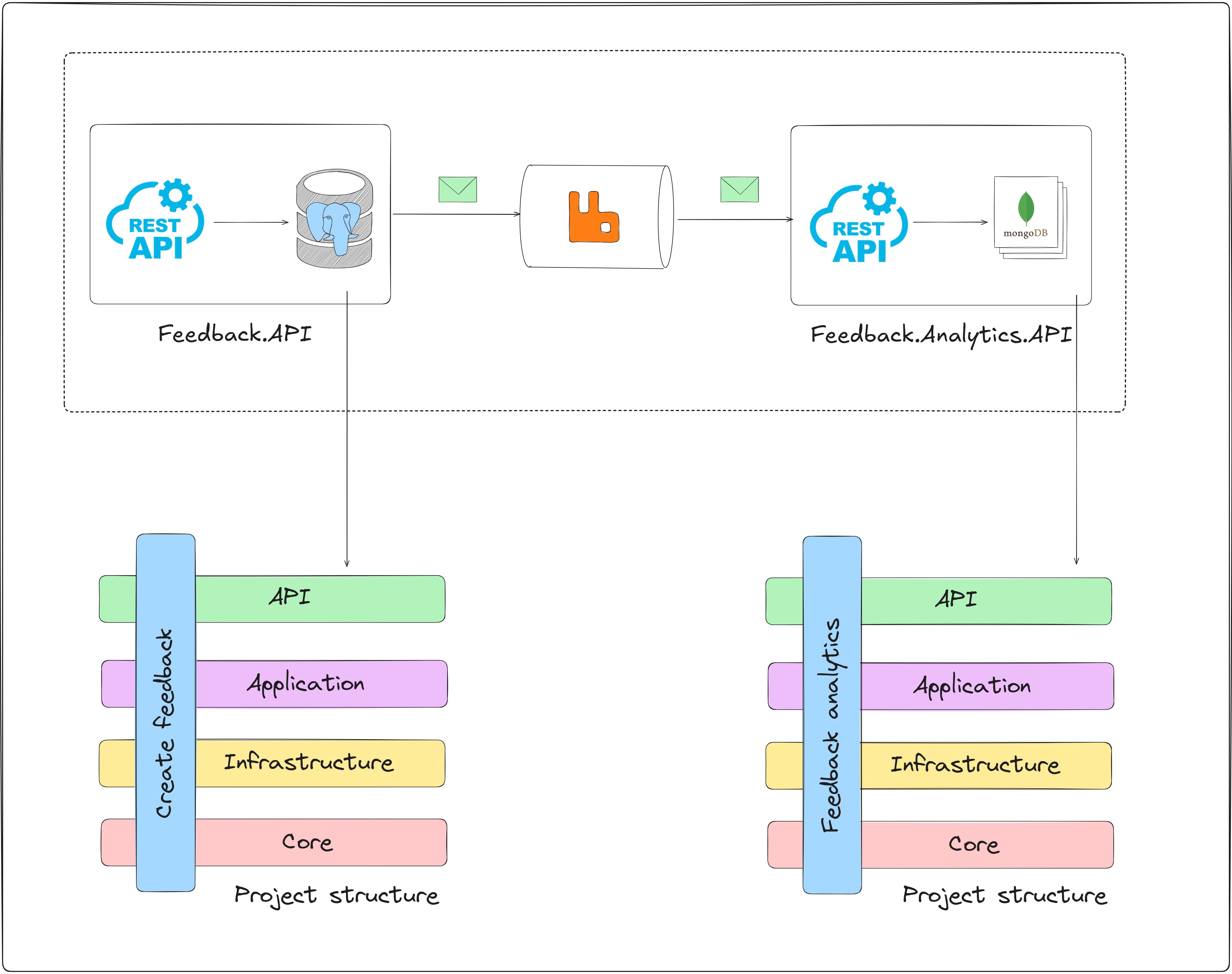This screenshot has height=974, width=1232.
Task: Click the orange RabbitMQ logo
Action: click(x=594, y=217)
